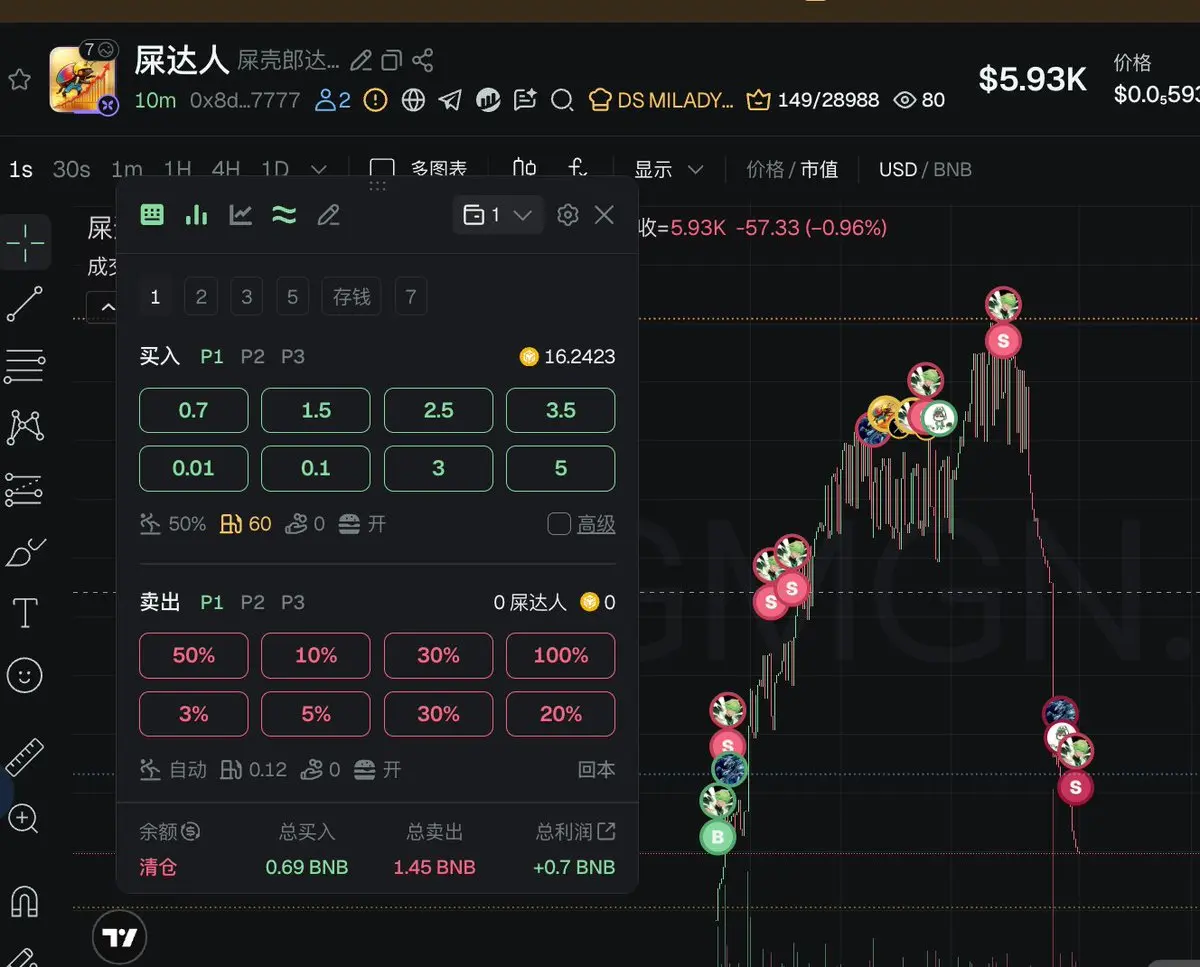
Task: Sell 50% of holdings
Action: (193, 656)
